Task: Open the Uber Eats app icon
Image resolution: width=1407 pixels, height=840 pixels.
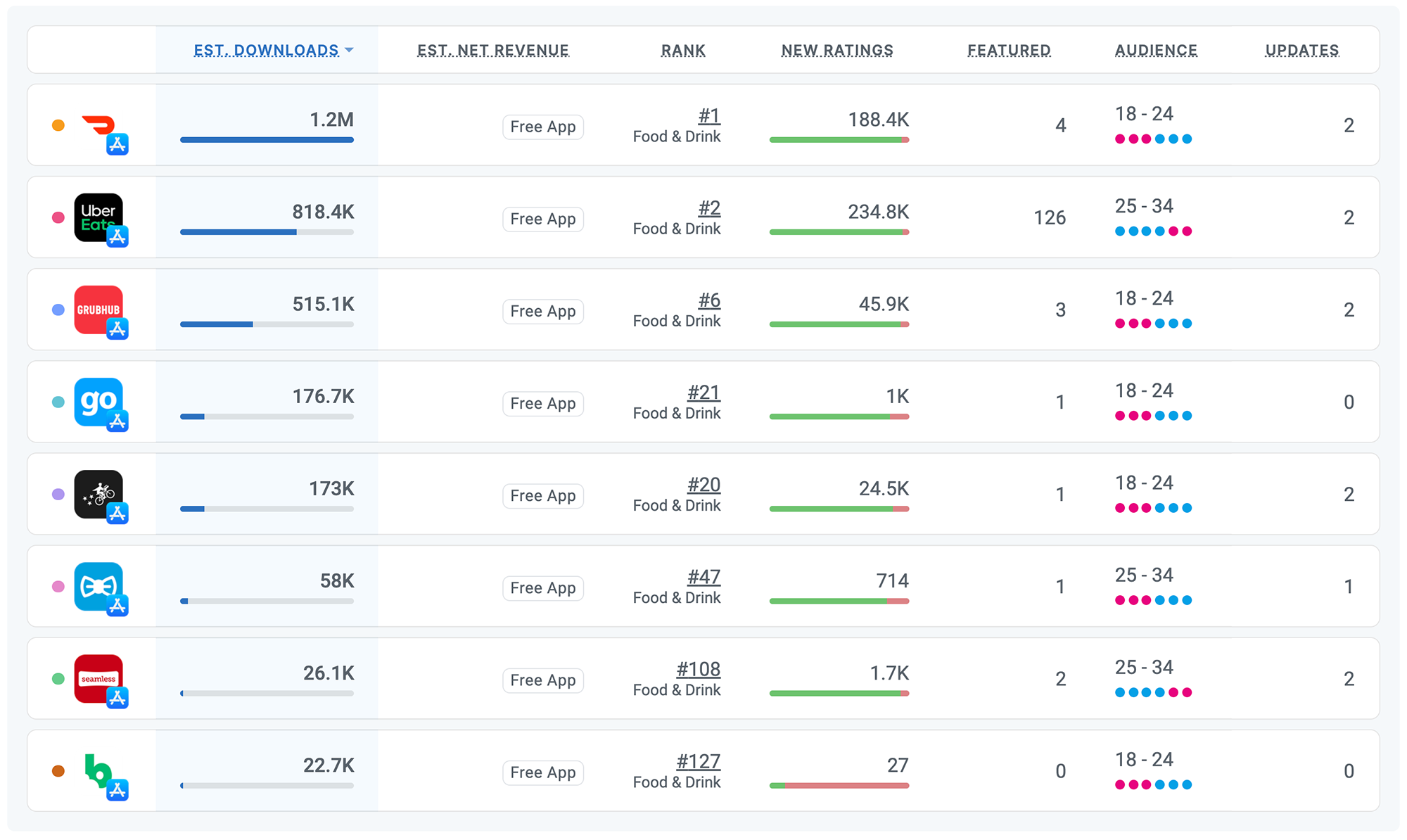Action: pyautogui.click(x=98, y=217)
